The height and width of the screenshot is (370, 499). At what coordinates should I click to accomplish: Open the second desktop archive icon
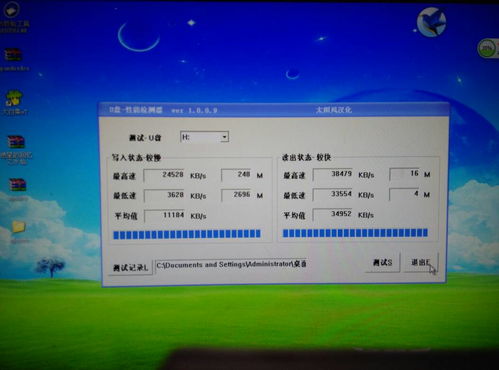point(13,56)
